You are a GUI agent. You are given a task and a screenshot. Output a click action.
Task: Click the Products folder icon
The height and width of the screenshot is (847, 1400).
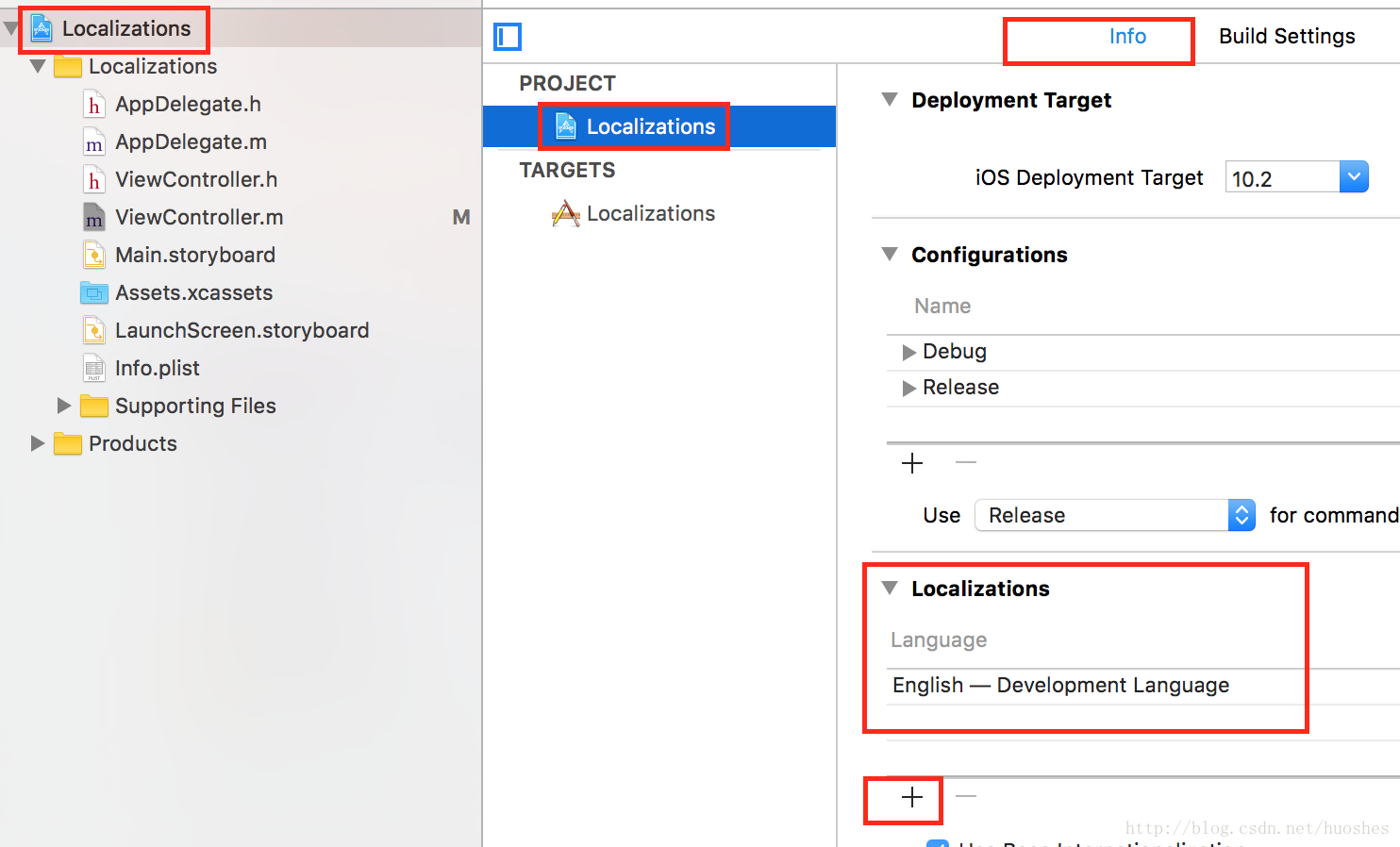[x=68, y=443]
